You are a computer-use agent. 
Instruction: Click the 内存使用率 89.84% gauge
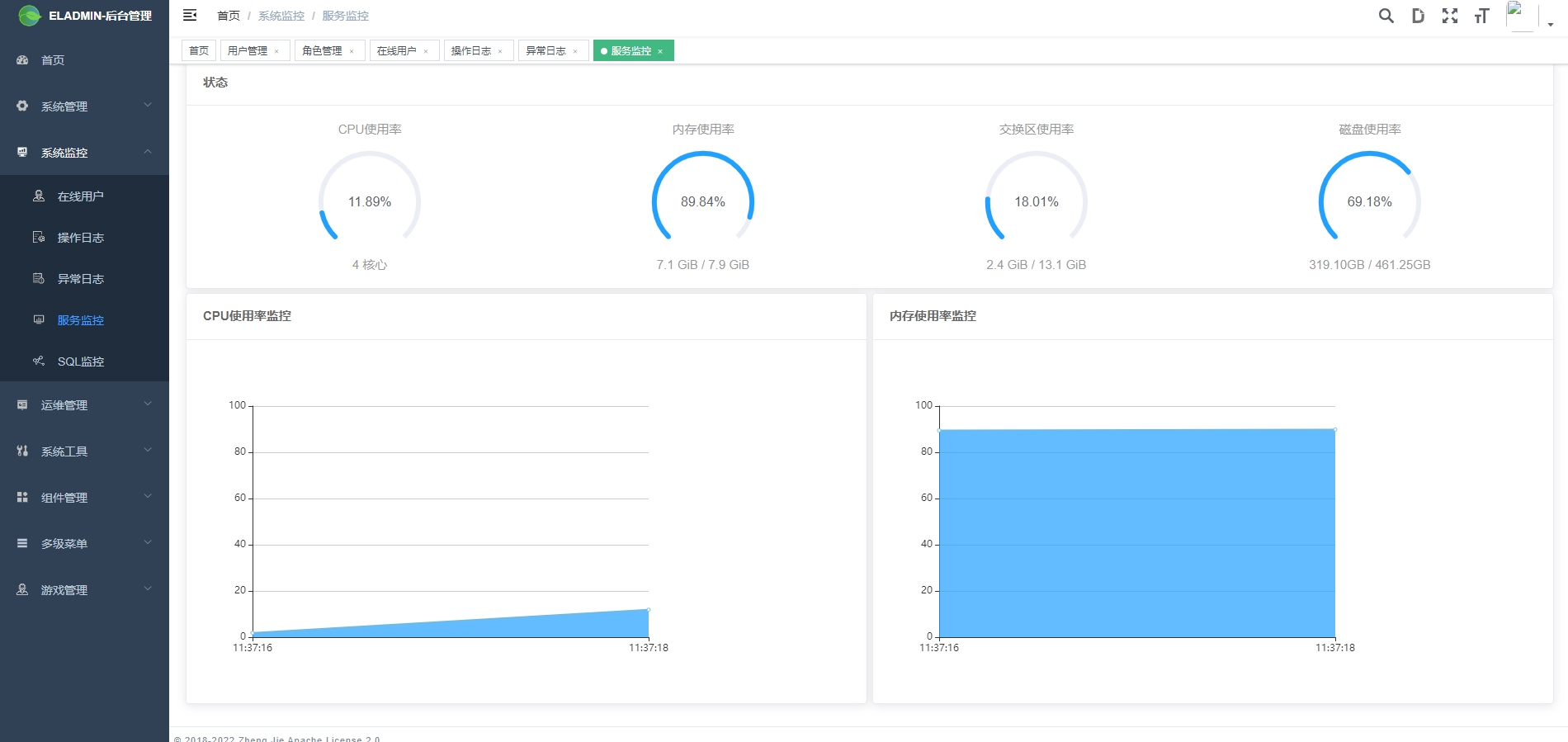[x=703, y=201]
